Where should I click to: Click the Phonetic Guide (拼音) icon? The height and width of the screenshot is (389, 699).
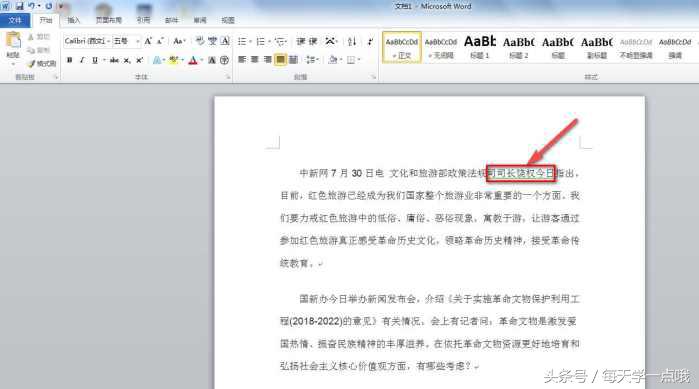212,41
